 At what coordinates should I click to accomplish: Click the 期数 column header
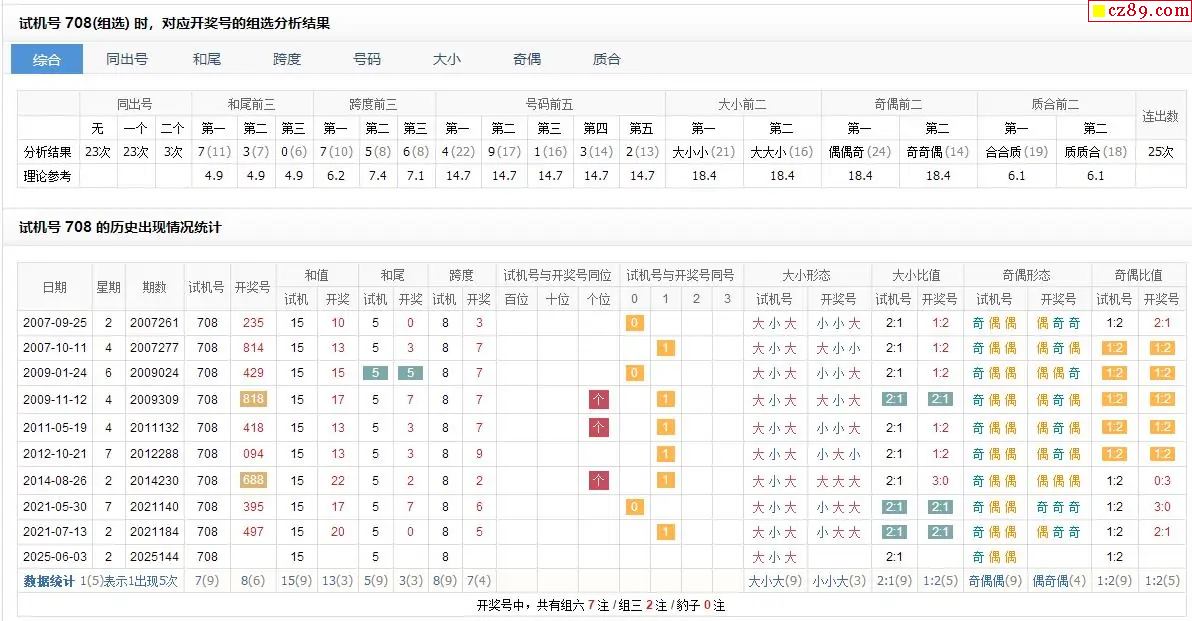tap(154, 287)
